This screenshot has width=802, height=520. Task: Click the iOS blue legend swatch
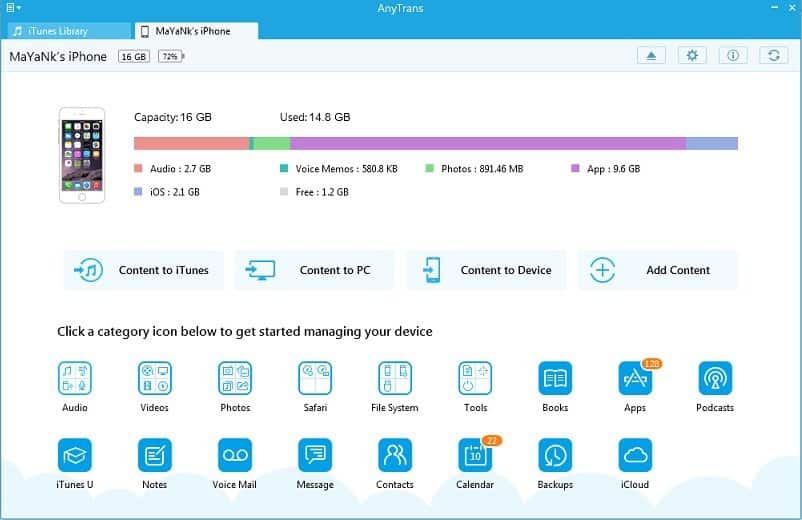138,192
